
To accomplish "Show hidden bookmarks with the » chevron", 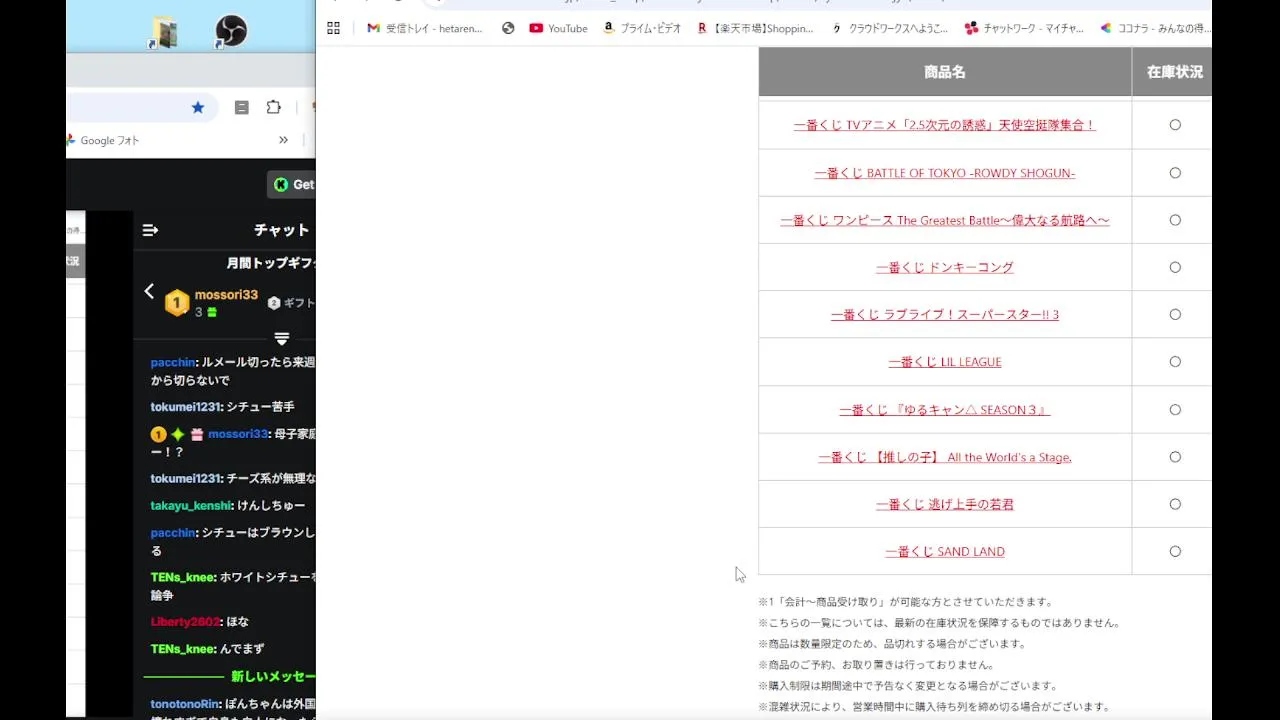I will 283,140.
